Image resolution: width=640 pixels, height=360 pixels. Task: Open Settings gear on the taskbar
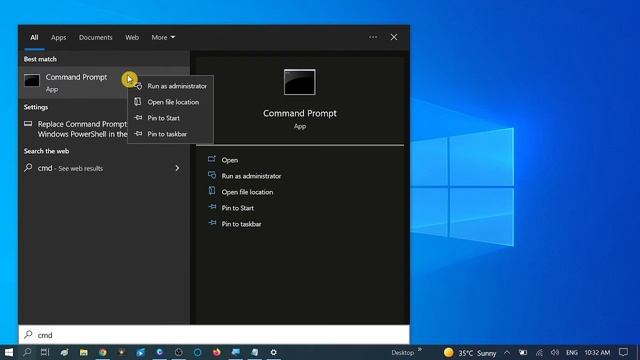pos(273,352)
